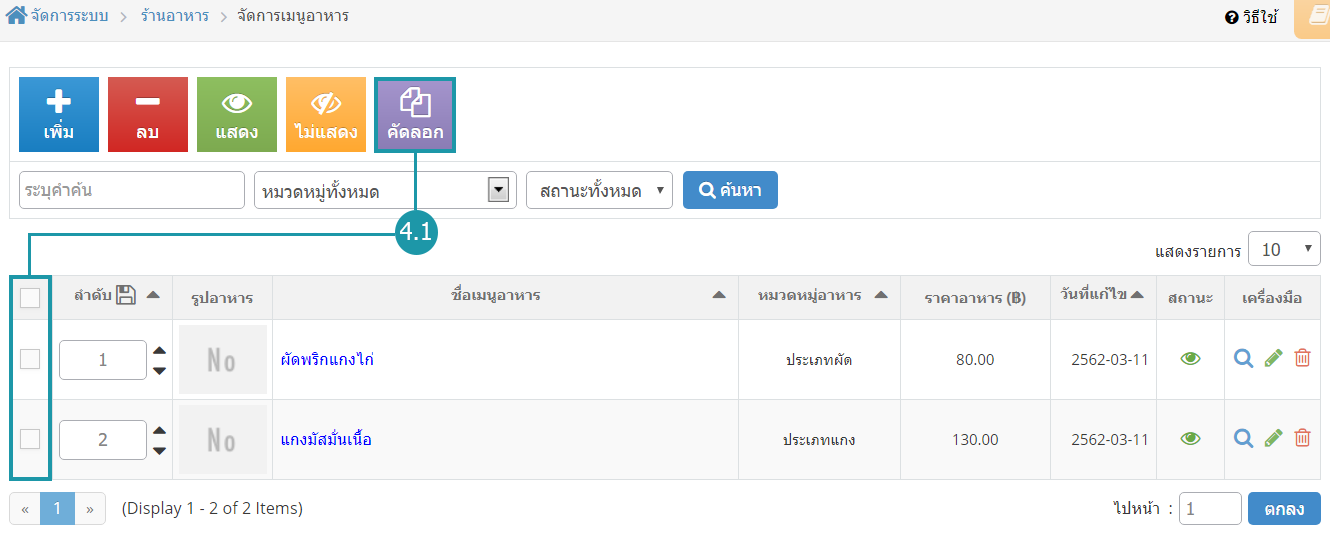Click the blue เพิ่ม add button

(x=59, y=115)
